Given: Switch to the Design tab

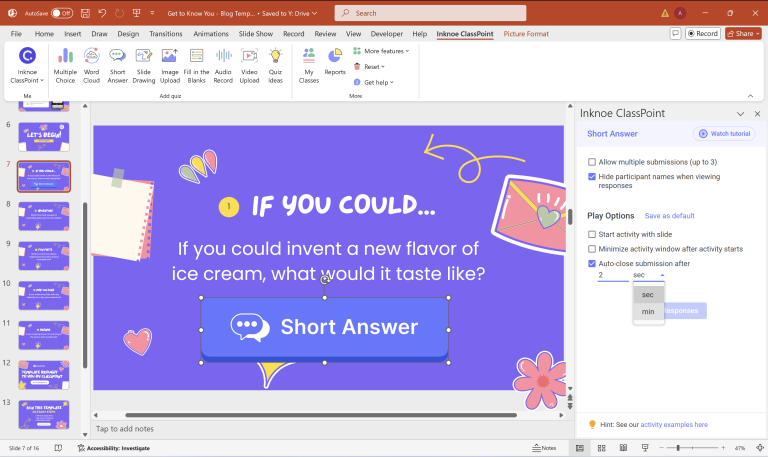Looking at the screenshot, I should (128, 34).
